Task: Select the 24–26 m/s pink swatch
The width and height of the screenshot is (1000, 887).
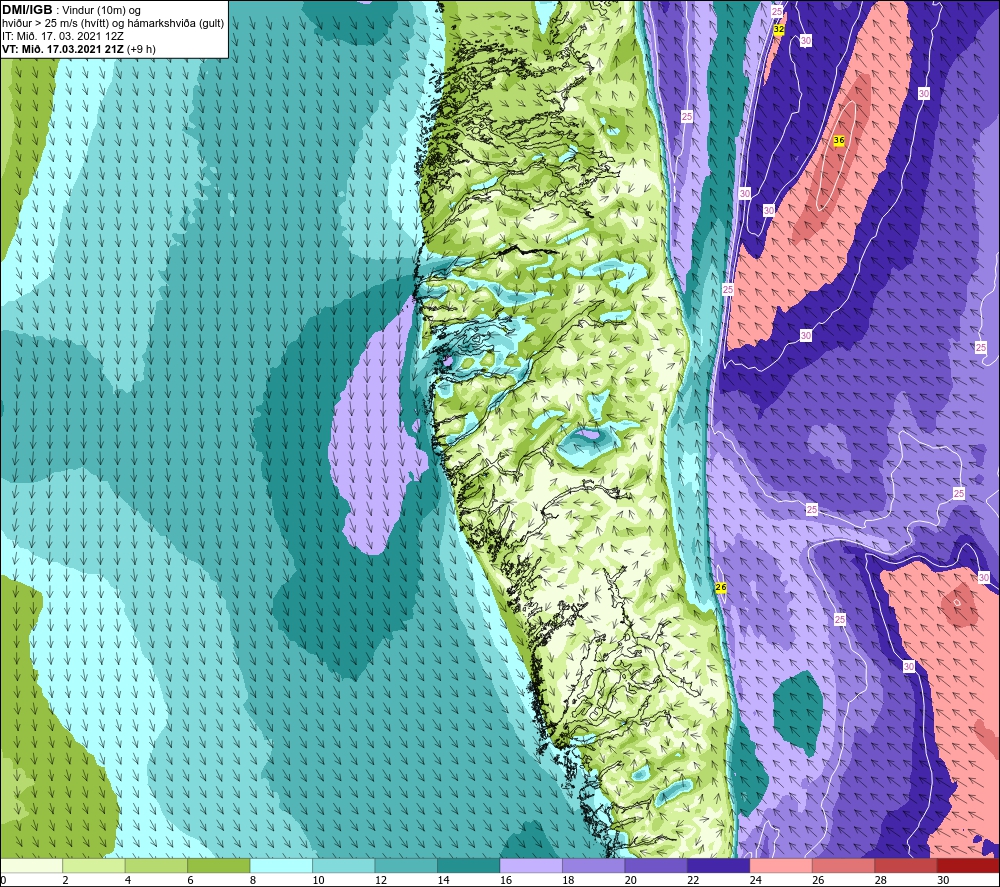Action: click(781, 866)
